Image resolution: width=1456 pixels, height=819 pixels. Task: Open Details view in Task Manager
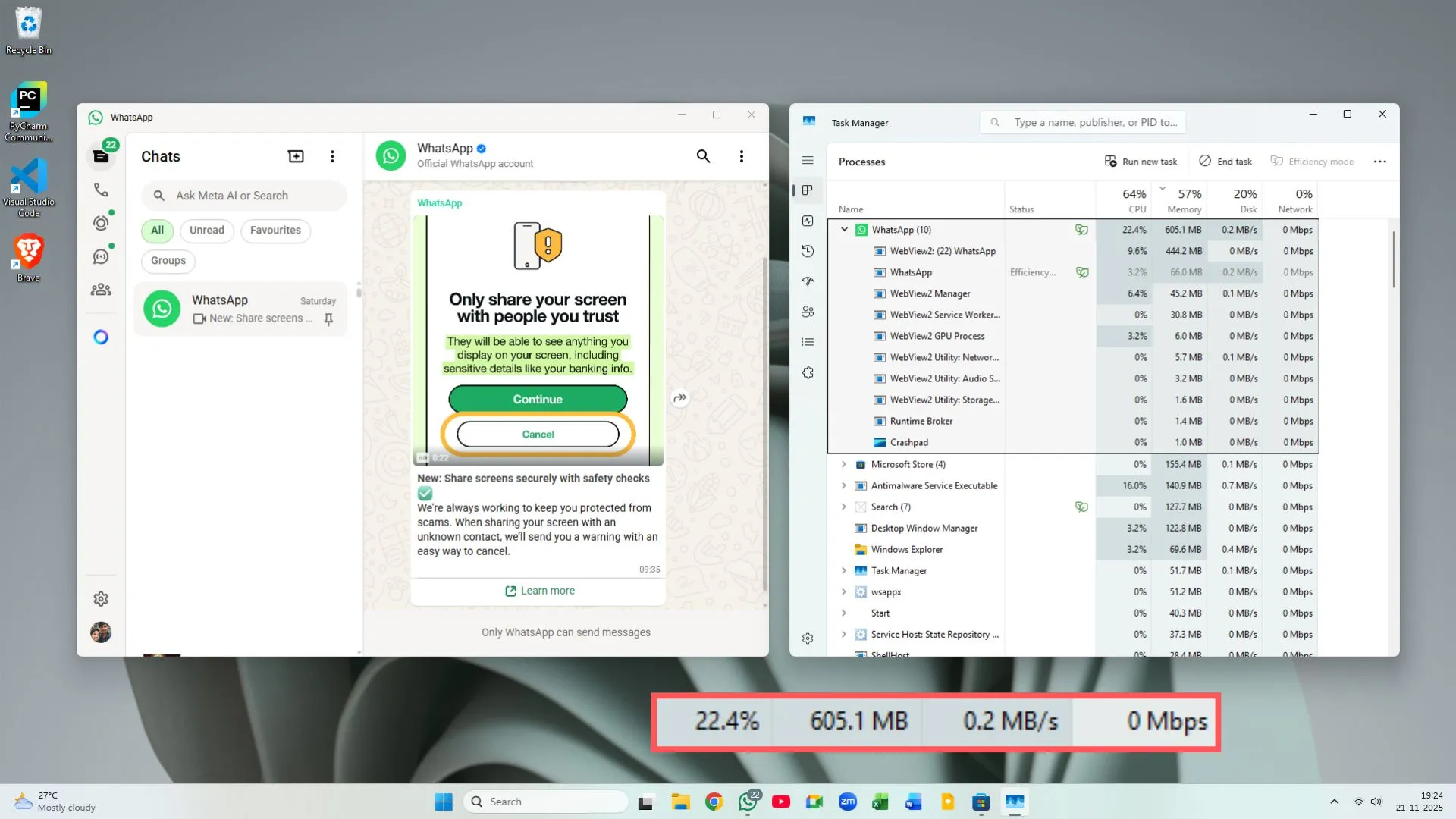point(807,341)
